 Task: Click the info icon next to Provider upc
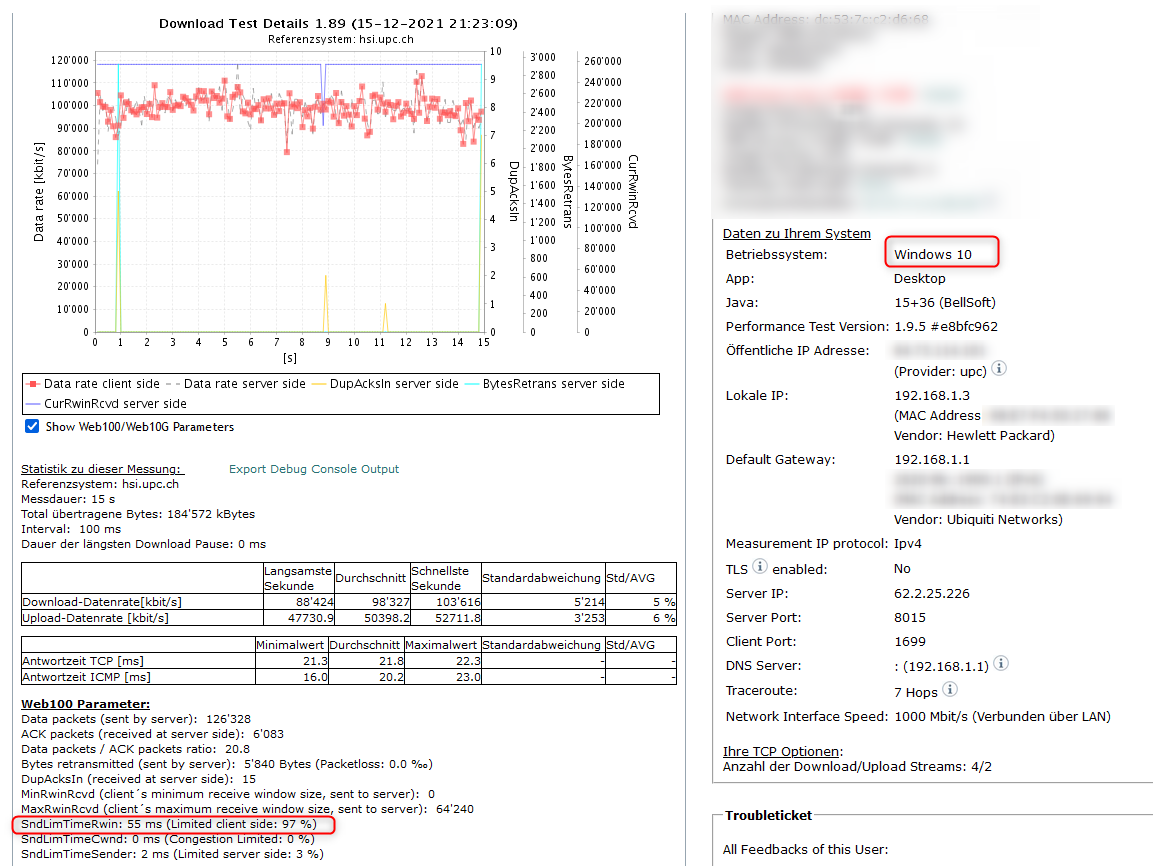pyautogui.click(x=998, y=369)
